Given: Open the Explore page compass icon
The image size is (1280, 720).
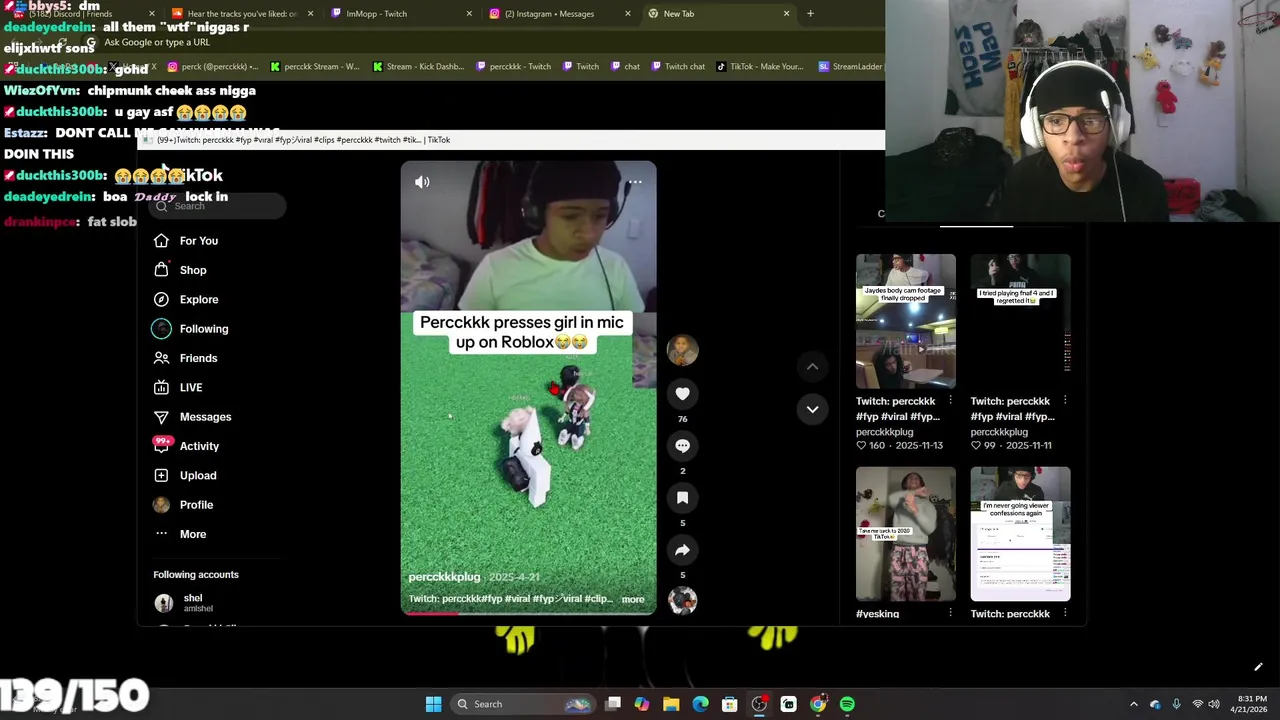Looking at the screenshot, I should pos(161,299).
